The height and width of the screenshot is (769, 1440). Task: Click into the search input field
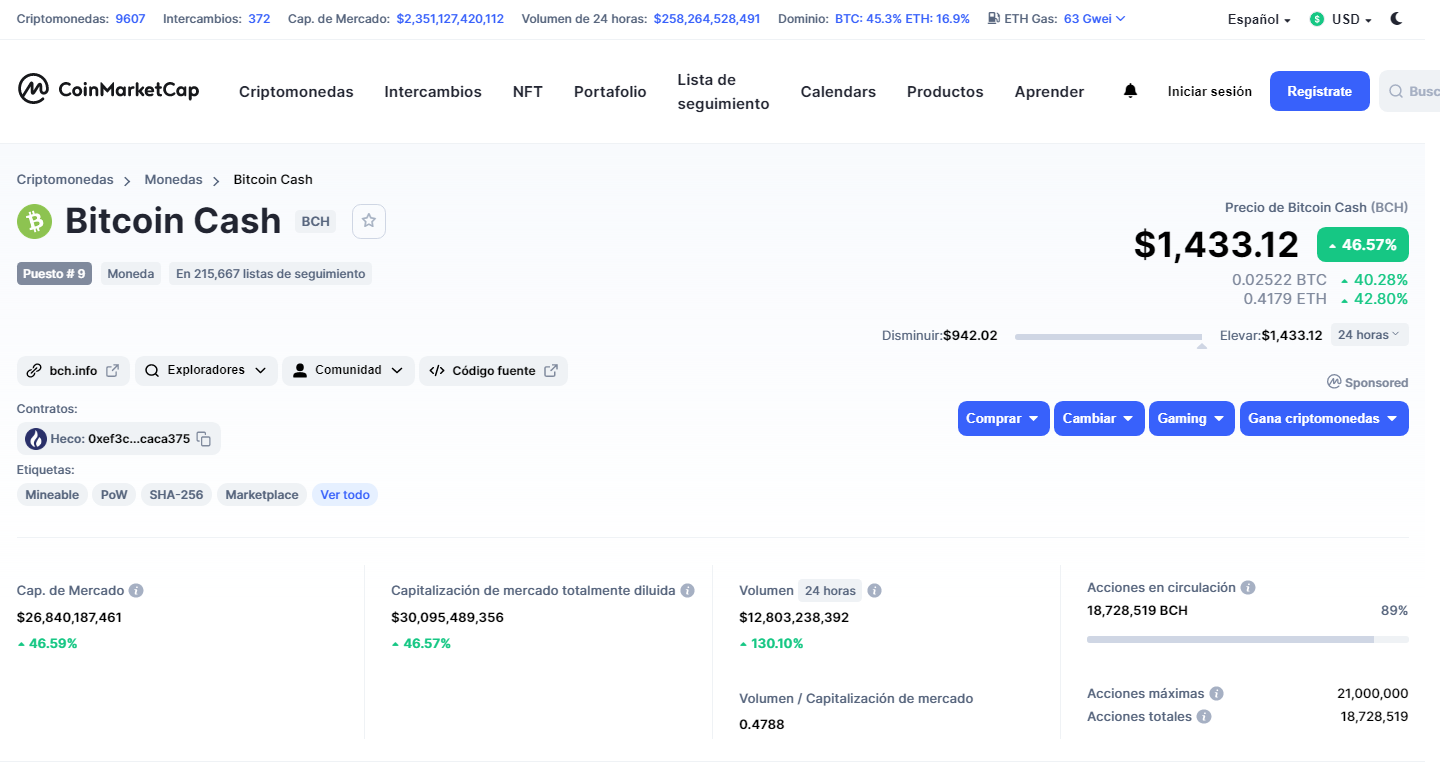coord(1409,91)
